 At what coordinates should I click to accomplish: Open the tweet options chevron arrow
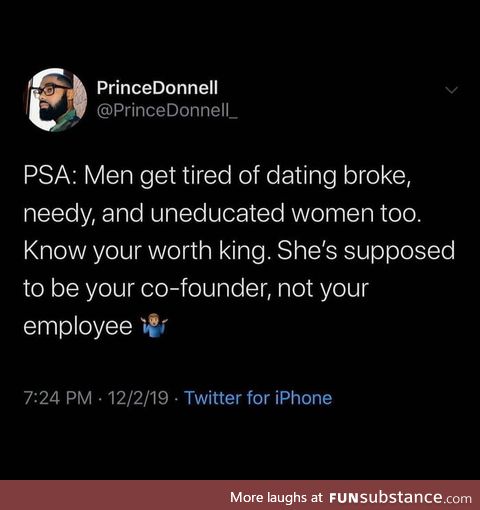click(x=452, y=90)
